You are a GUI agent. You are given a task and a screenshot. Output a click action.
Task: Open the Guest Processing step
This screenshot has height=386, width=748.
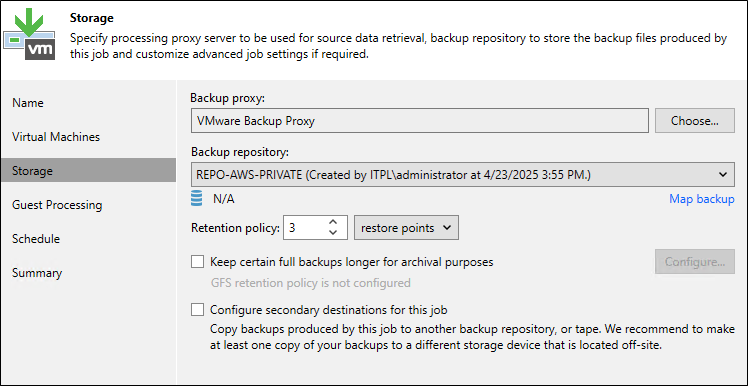[57, 205]
